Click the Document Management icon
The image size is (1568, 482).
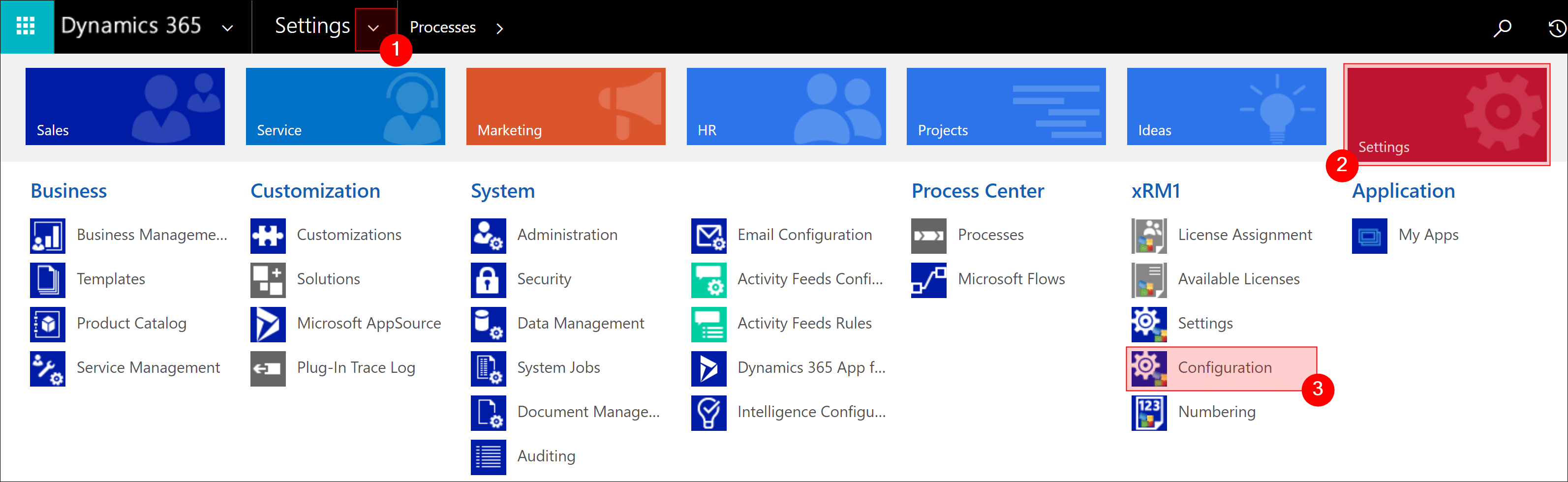[488, 413]
